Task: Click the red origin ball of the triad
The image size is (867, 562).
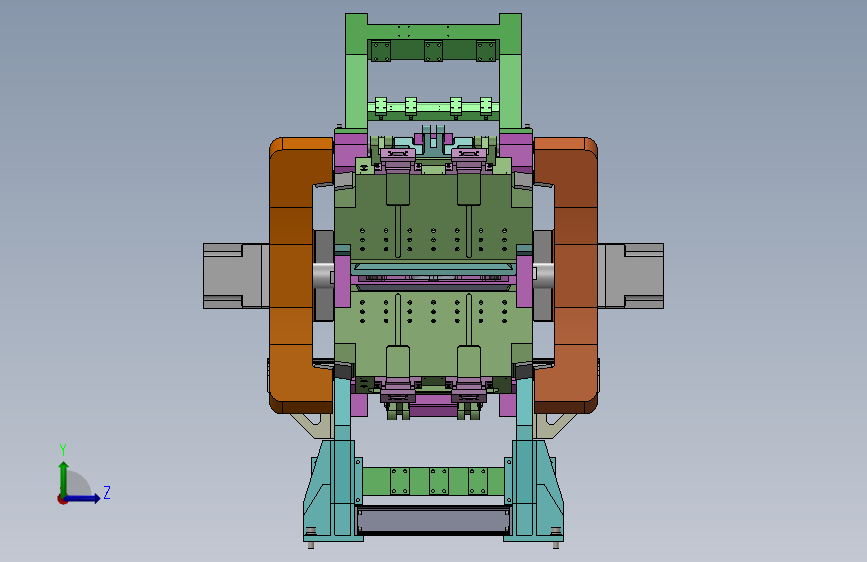Action: pos(62,499)
